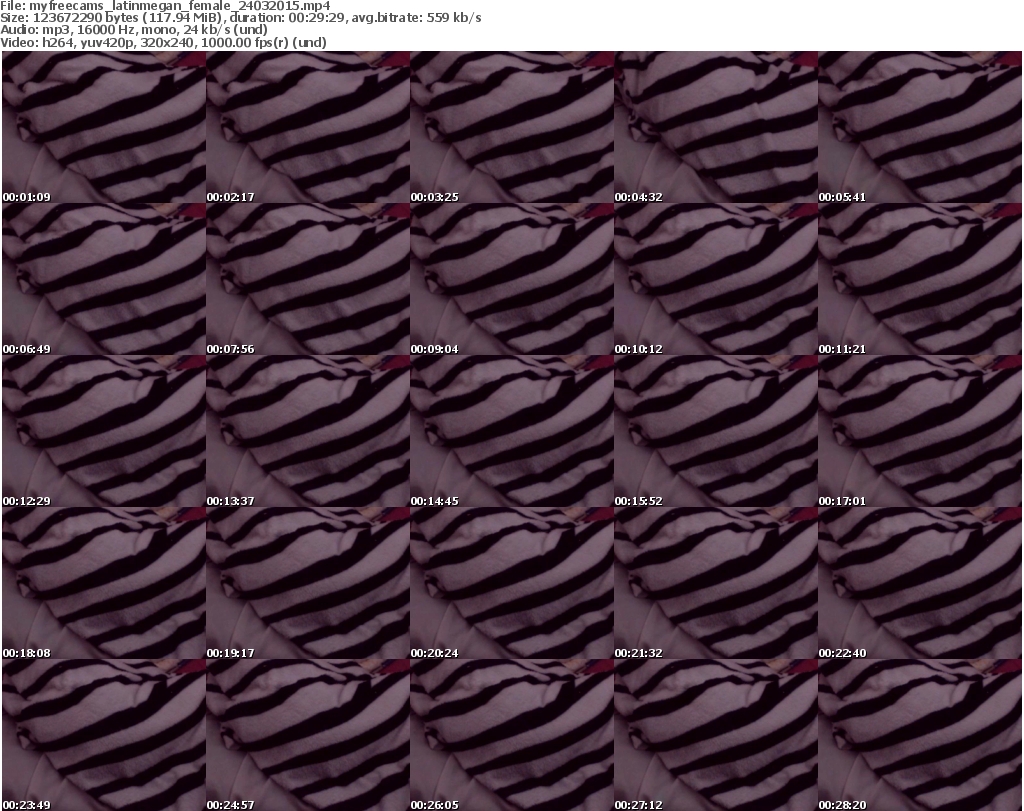This screenshot has width=1024, height=811.
Task: Pick the 00:17:01 video frame
Action: (x=920, y=432)
